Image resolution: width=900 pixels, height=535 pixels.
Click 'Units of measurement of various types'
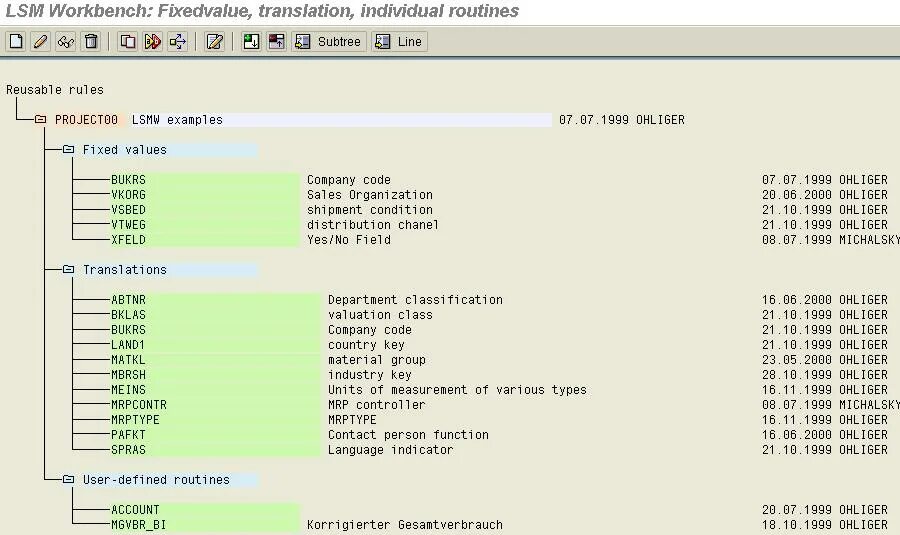pyautogui.click(x=457, y=389)
